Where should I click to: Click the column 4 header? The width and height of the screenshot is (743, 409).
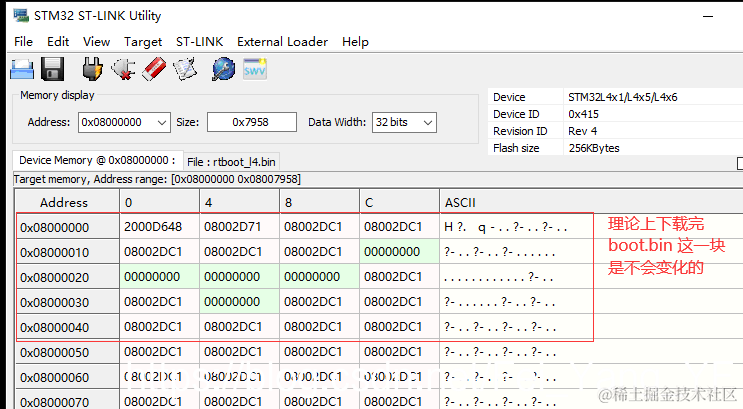240,202
